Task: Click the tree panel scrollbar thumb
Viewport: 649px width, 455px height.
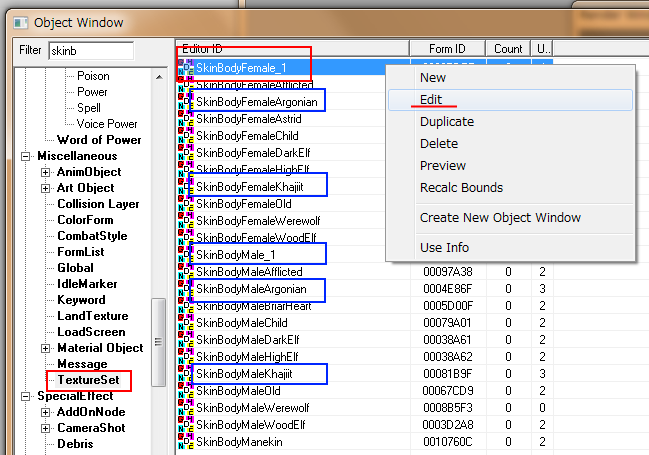Action: pyautogui.click(x=159, y=342)
